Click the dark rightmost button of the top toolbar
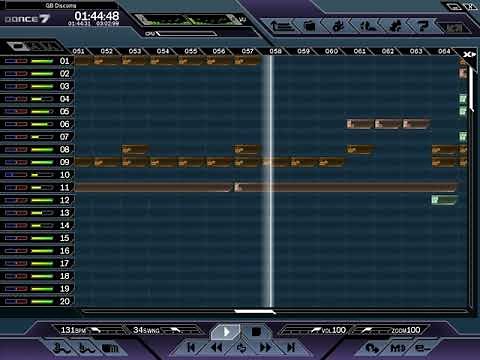Screen dimensions: 480x360 click(x=453, y=28)
